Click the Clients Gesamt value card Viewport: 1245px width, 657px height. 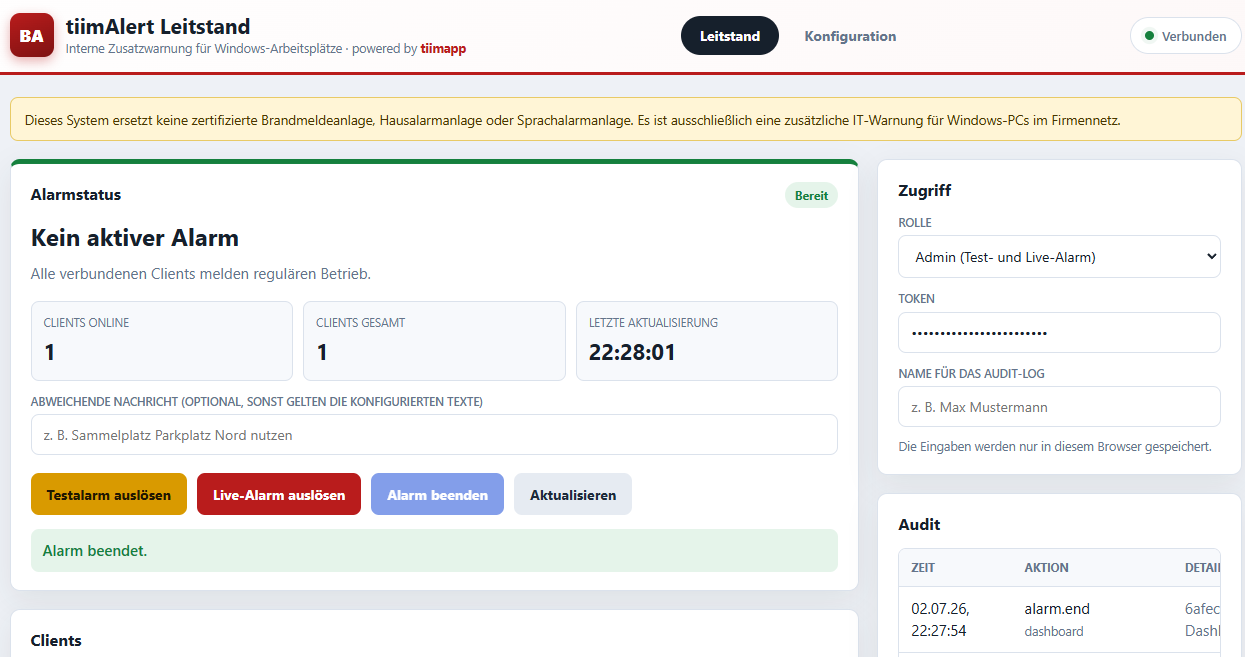[x=434, y=341]
